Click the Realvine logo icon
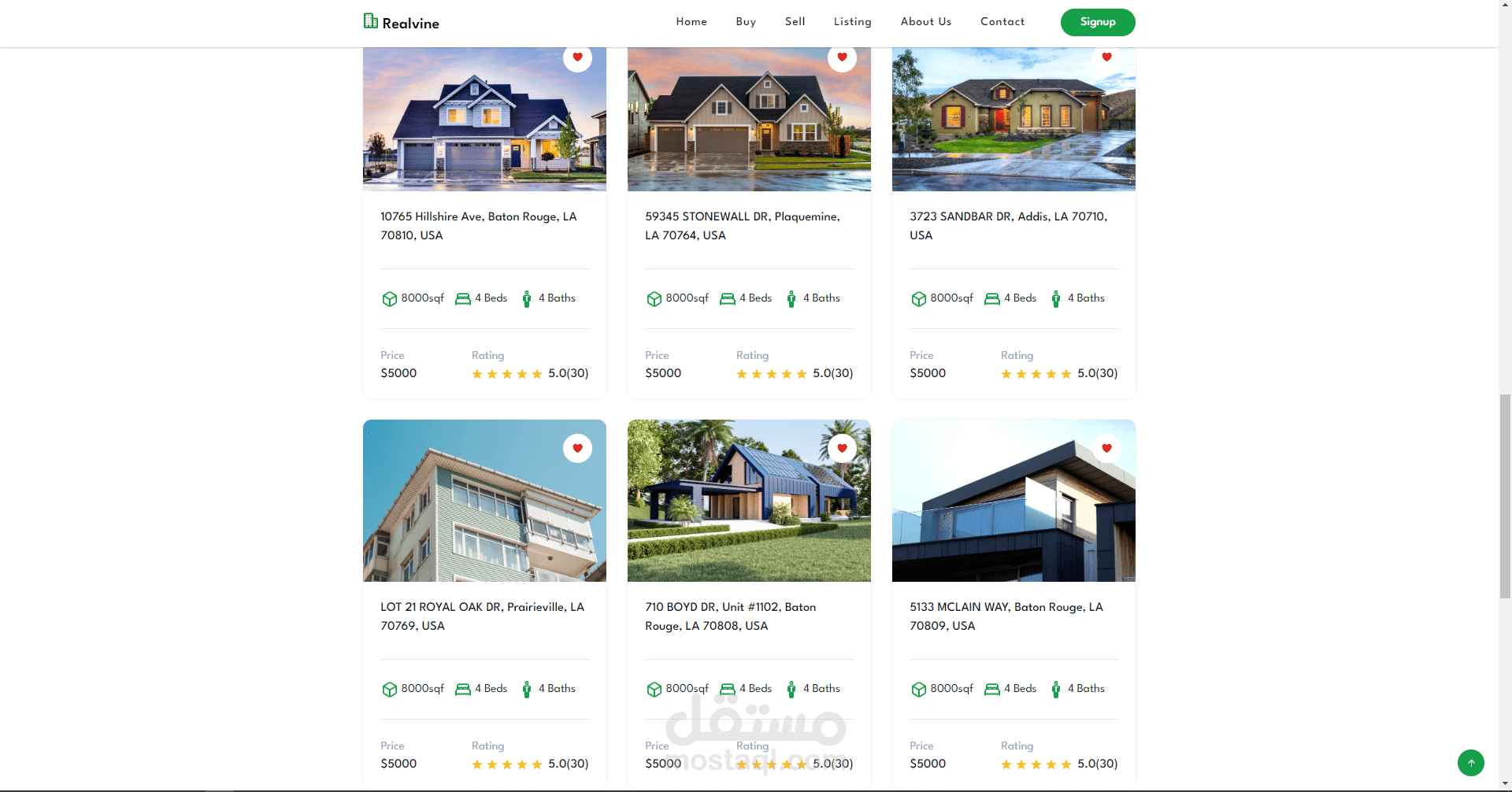 coord(370,21)
